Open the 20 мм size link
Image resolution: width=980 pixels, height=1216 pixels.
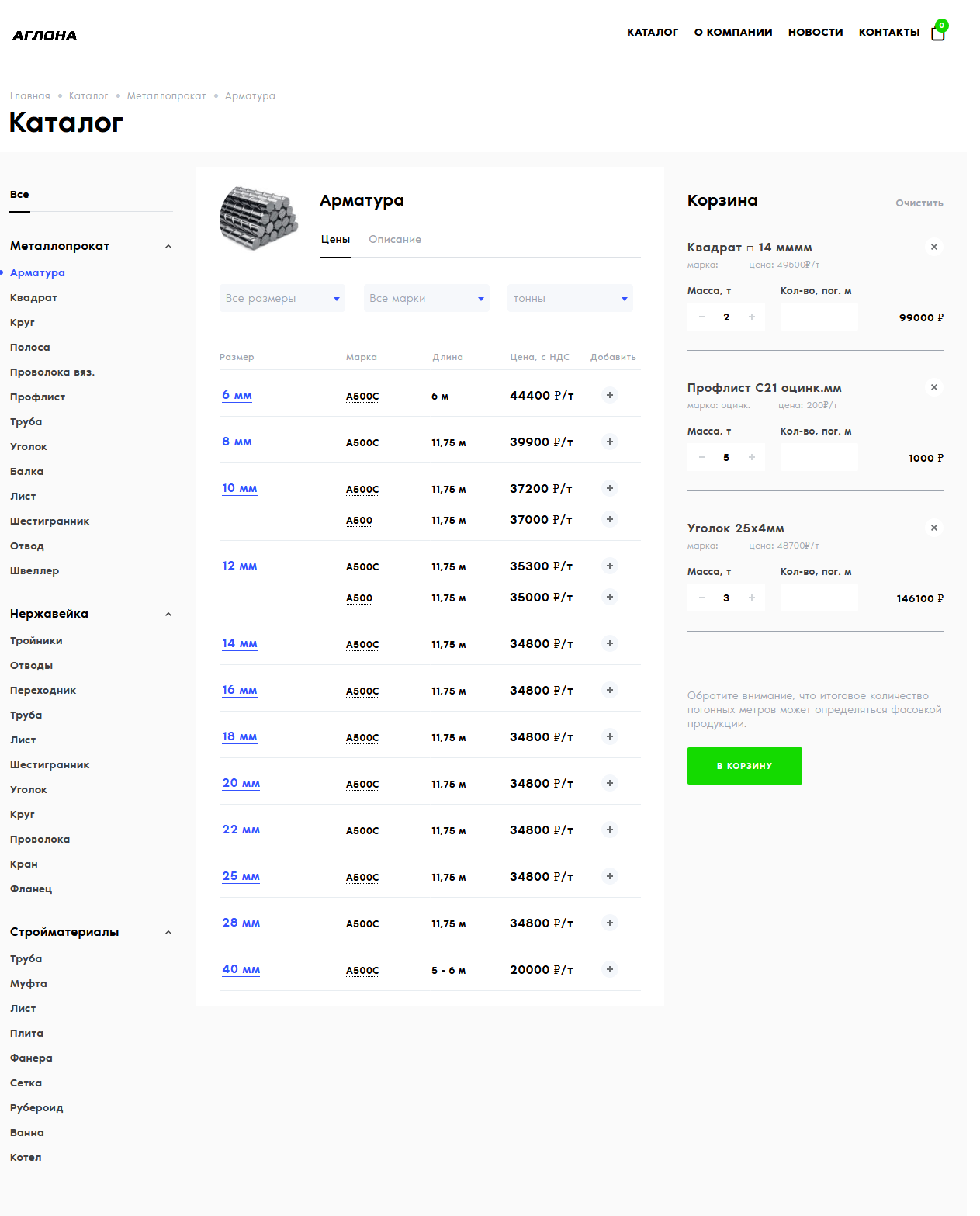pyautogui.click(x=241, y=783)
